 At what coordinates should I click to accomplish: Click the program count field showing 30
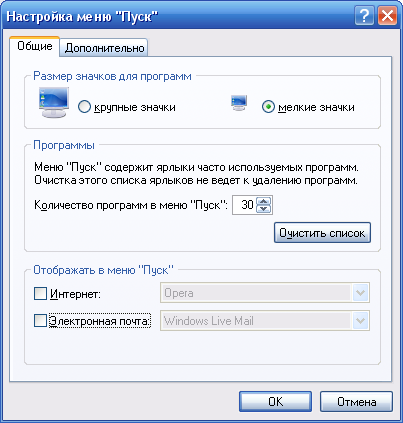click(244, 205)
